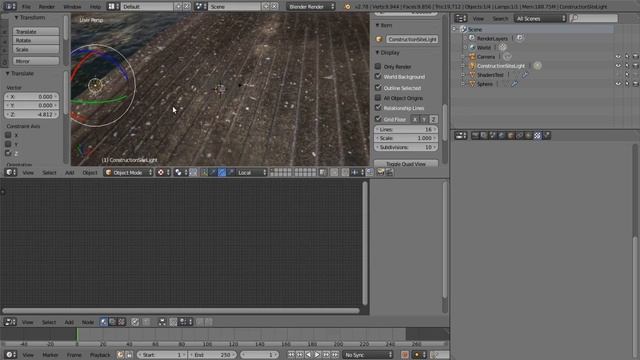Viewport: 640px width, 360px height.
Task: Click the Scale button
Action: click(x=36, y=49)
